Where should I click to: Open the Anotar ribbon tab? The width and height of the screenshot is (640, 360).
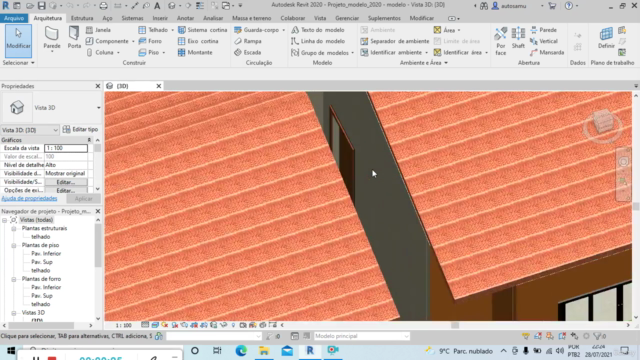point(185,18)
